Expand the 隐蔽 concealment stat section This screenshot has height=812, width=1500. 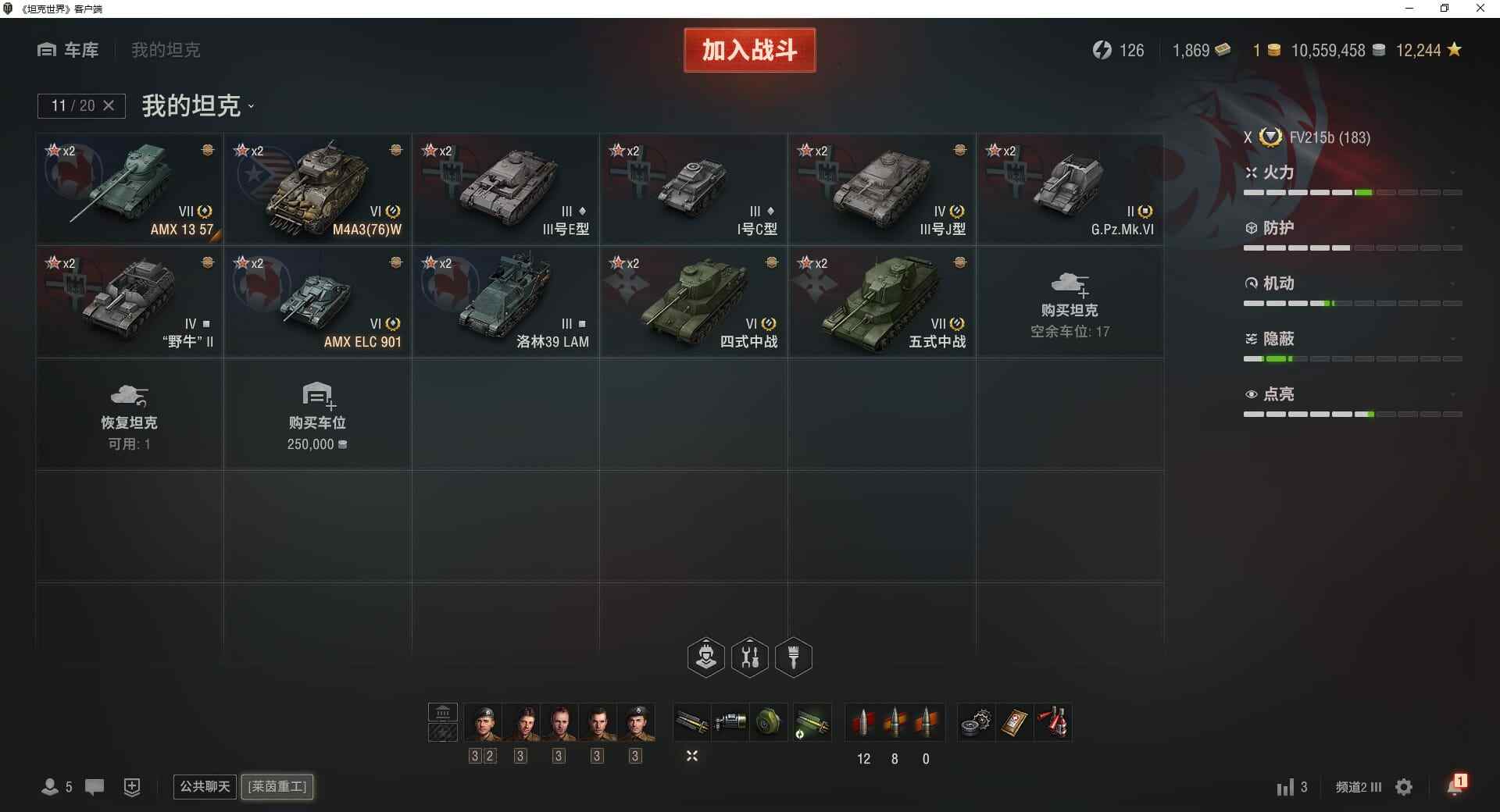(1352, 339)
